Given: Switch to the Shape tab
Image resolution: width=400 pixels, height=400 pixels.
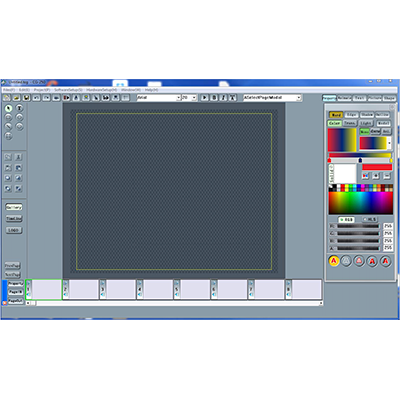Looking at the screenshot, I should click(x=389, y=98).
